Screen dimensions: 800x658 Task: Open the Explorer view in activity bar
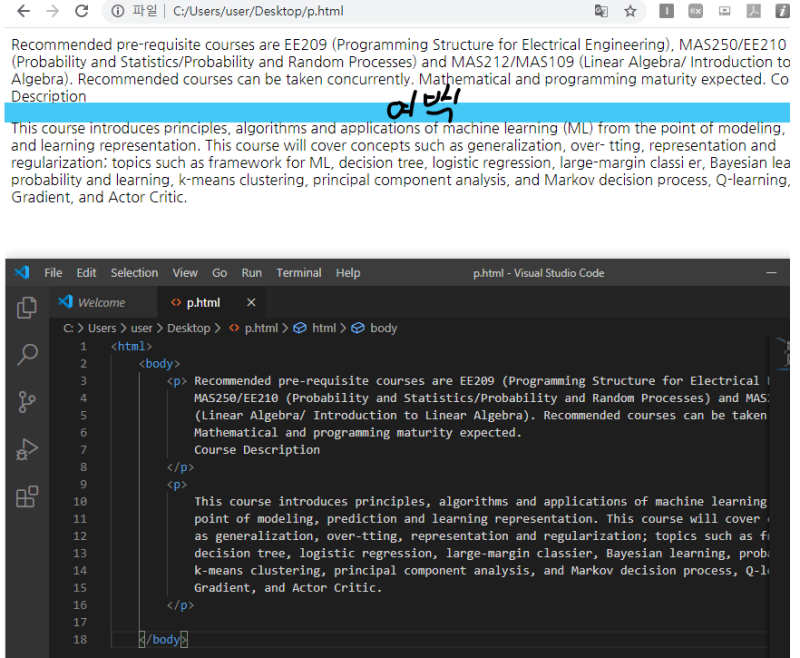27,308
